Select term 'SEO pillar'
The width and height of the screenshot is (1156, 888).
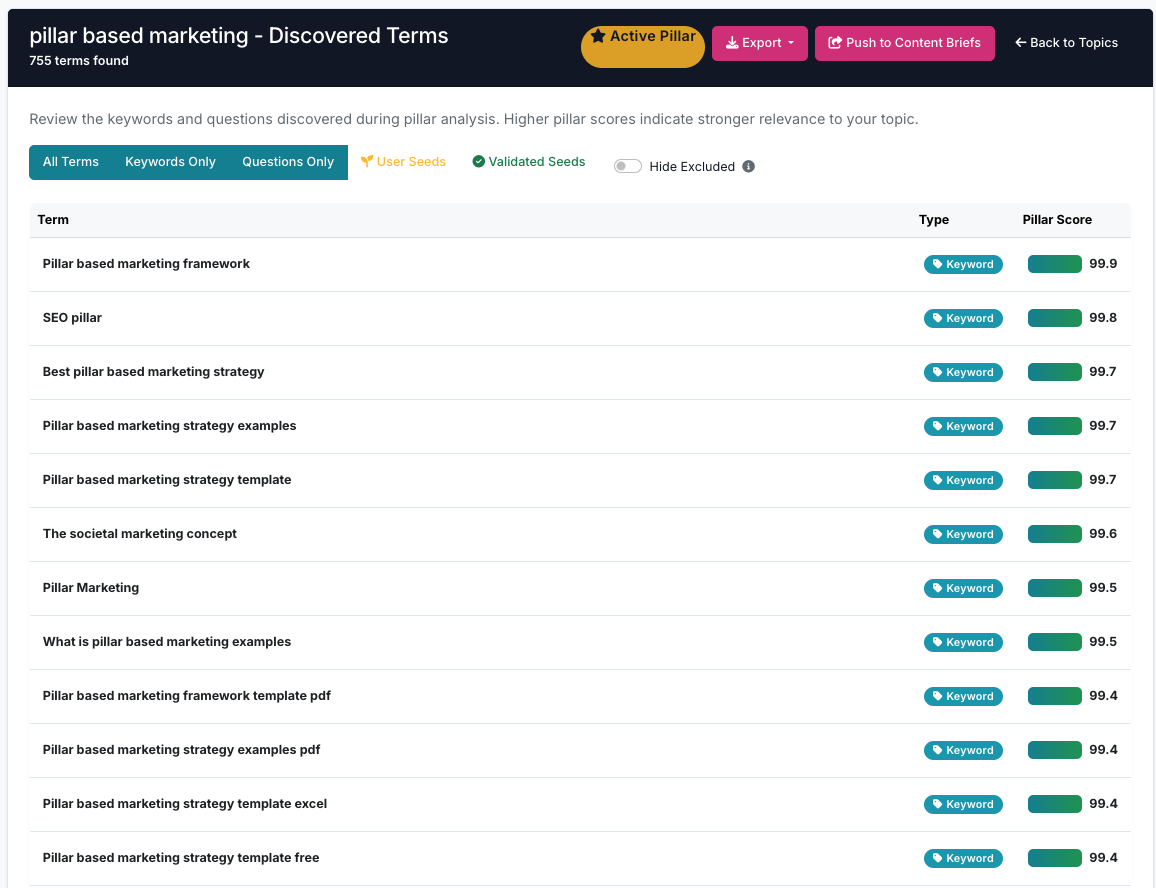click(x=72, y=318)
